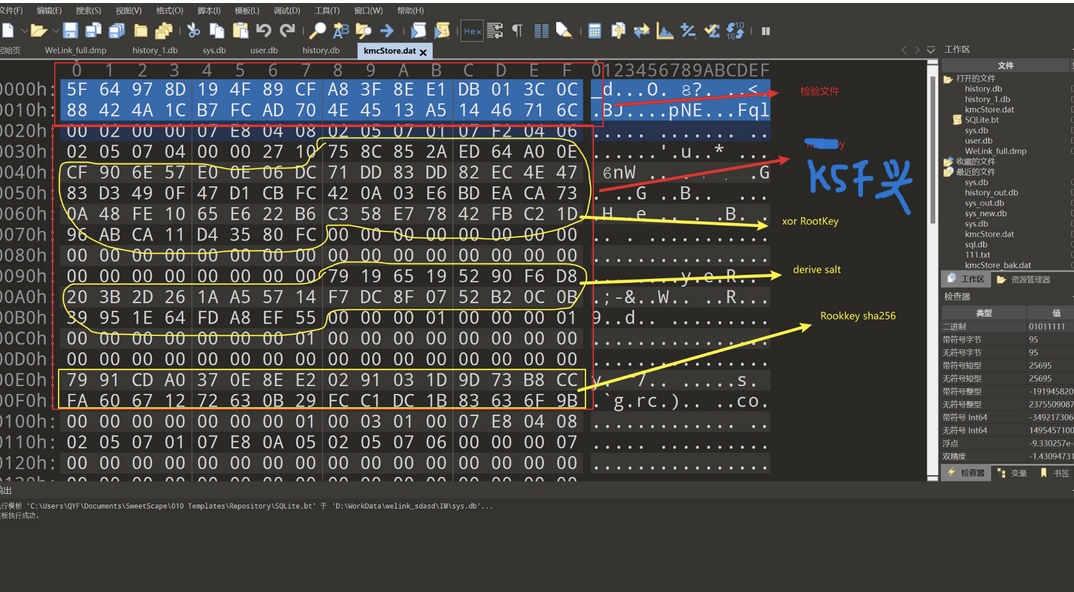The image size is (1074, 592).
Task: Switch to the 书签 tab
Action: point(1055,473)
